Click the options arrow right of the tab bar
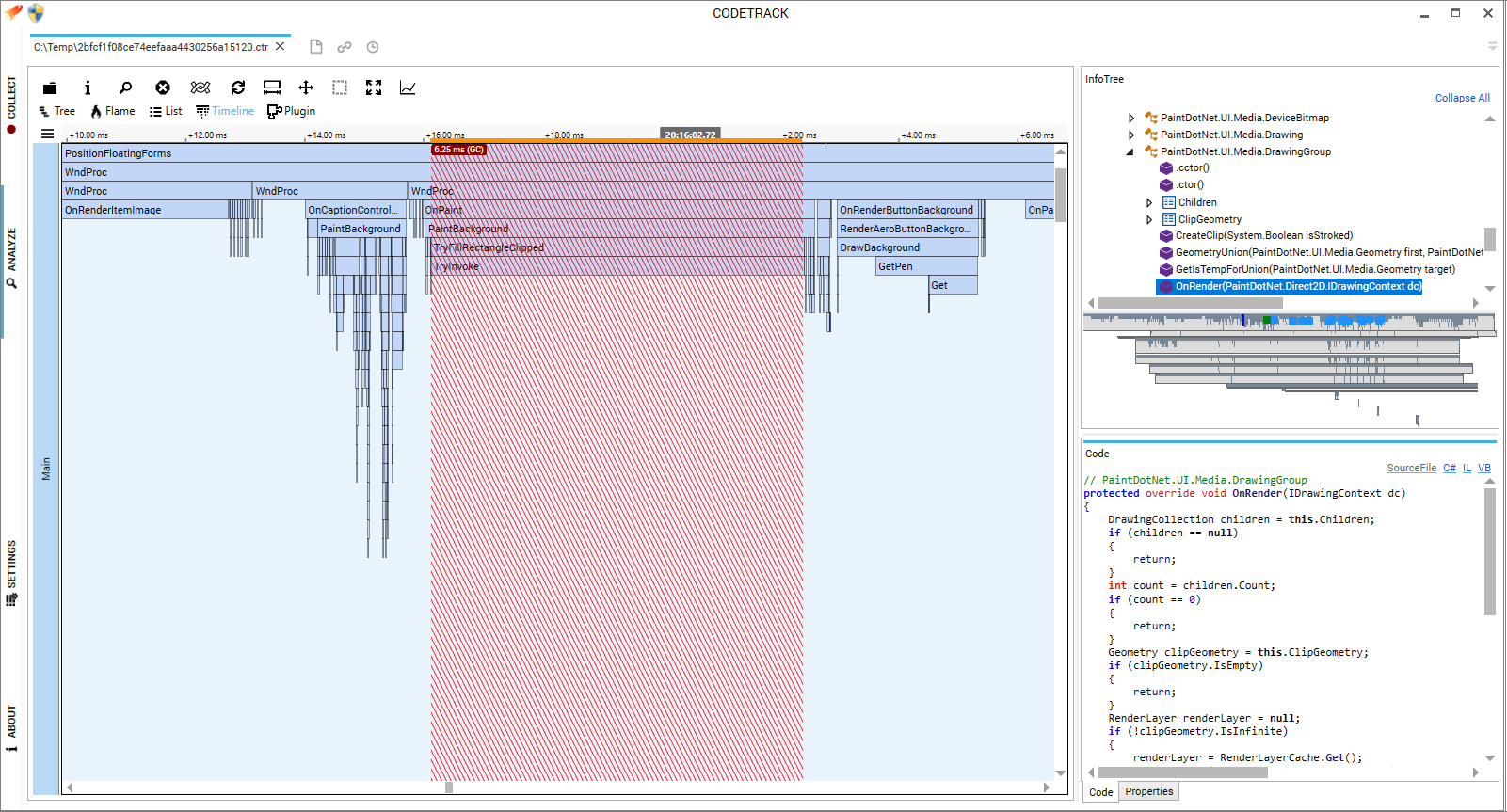The height and width of the screenshot is (812, 1507). 1493,46
